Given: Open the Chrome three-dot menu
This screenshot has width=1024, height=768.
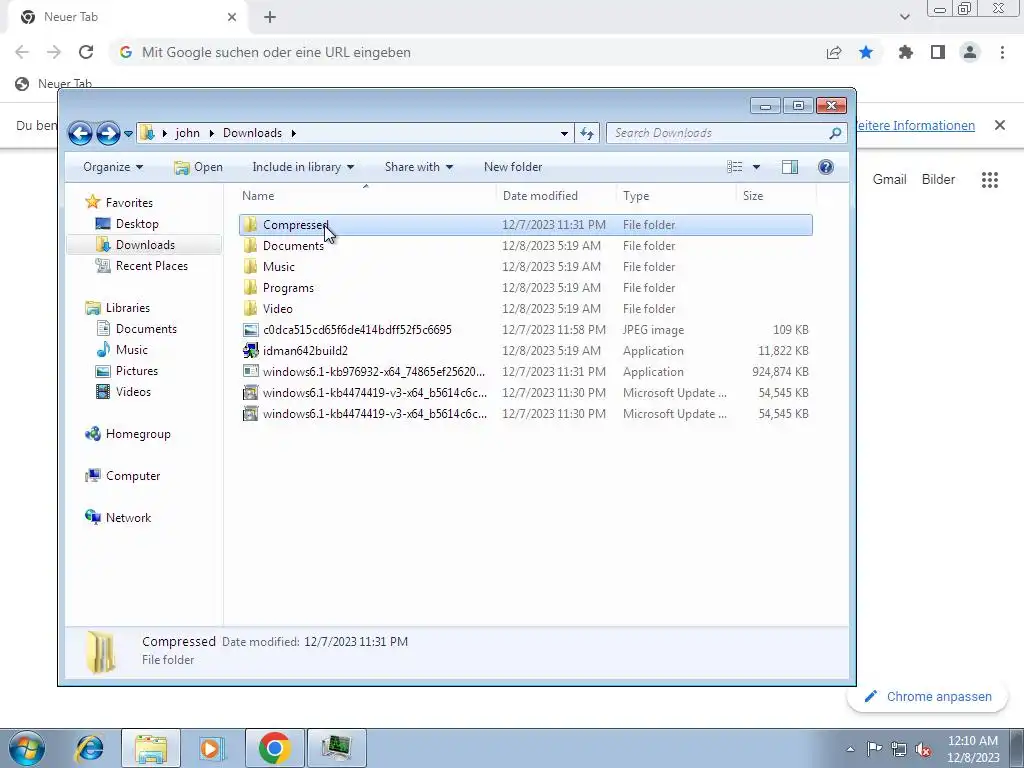Looking at the screenshot, I should click(1002, 52).
